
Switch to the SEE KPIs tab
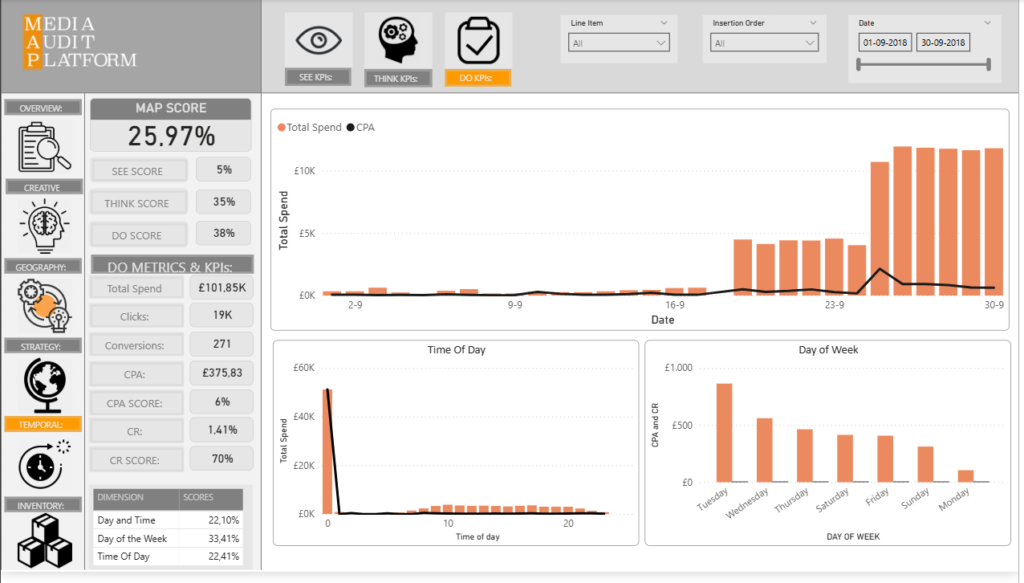[318, 78]
